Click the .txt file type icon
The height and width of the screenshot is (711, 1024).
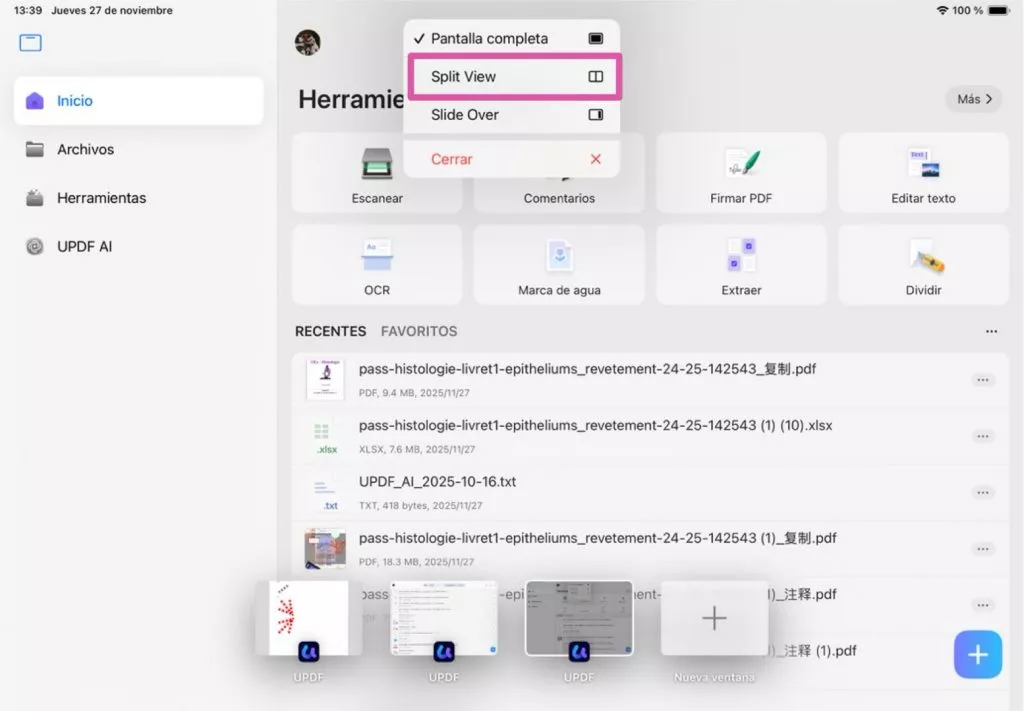(325, 494)
